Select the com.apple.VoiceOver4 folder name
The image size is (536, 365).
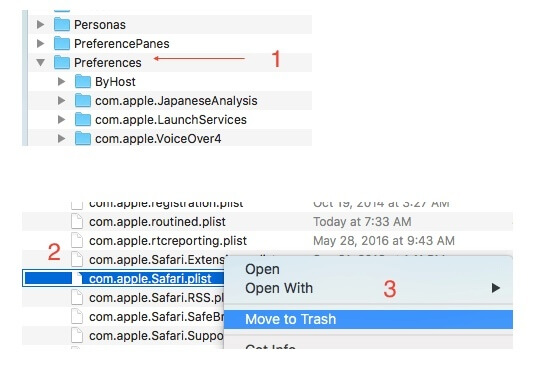(158, 138)
